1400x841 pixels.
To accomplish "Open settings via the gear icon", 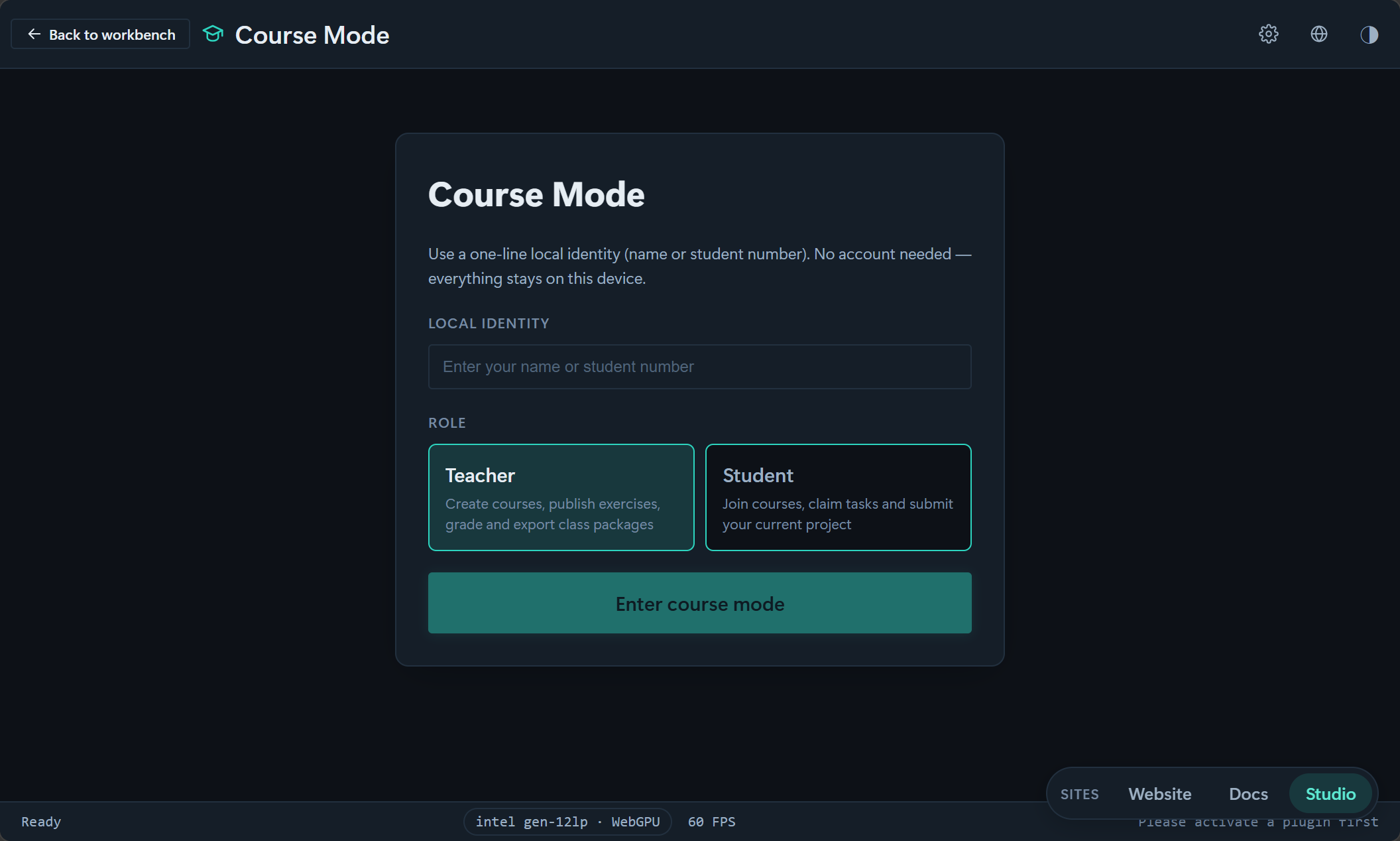I will coord(1268,34).
